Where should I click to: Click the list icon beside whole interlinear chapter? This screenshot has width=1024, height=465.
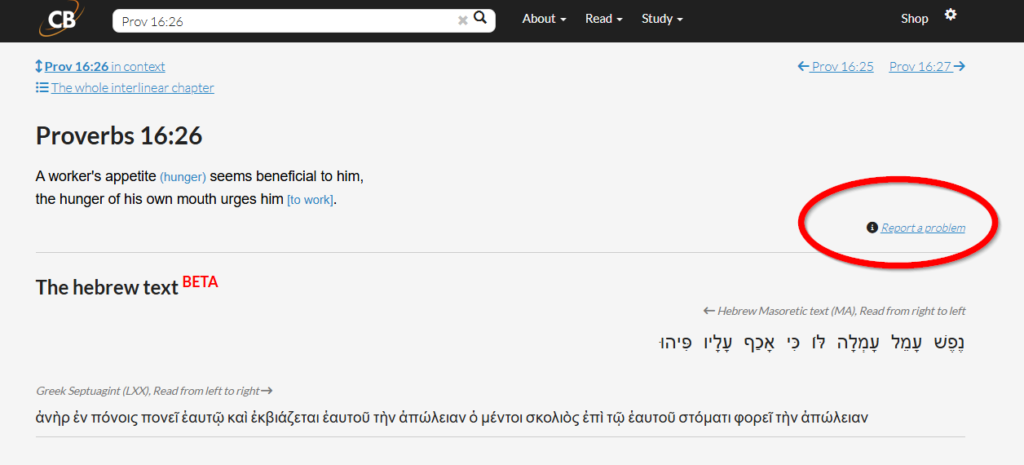click(x=42, y=88)
